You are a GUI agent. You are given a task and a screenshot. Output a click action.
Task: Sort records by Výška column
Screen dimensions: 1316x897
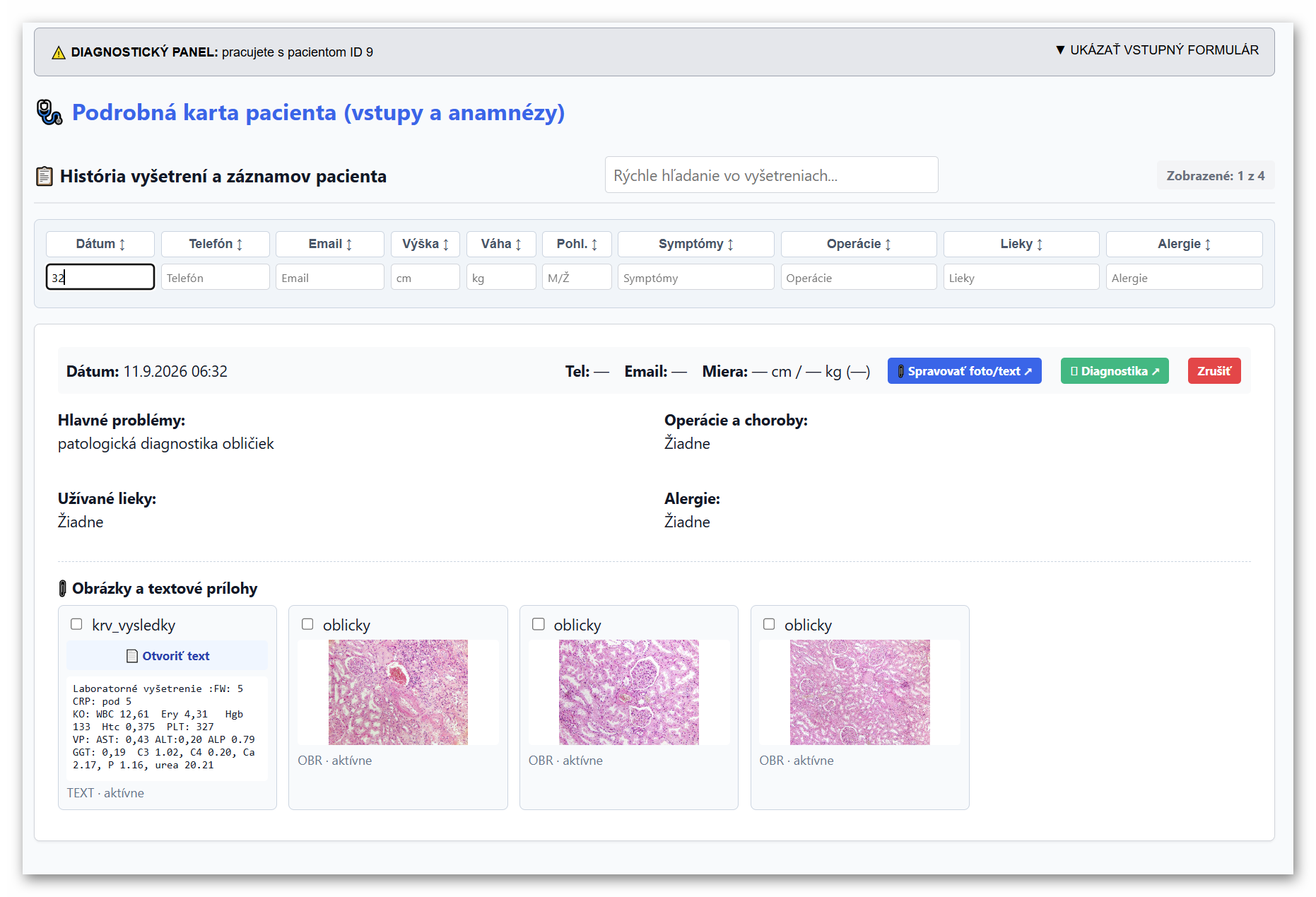[425, 244]
